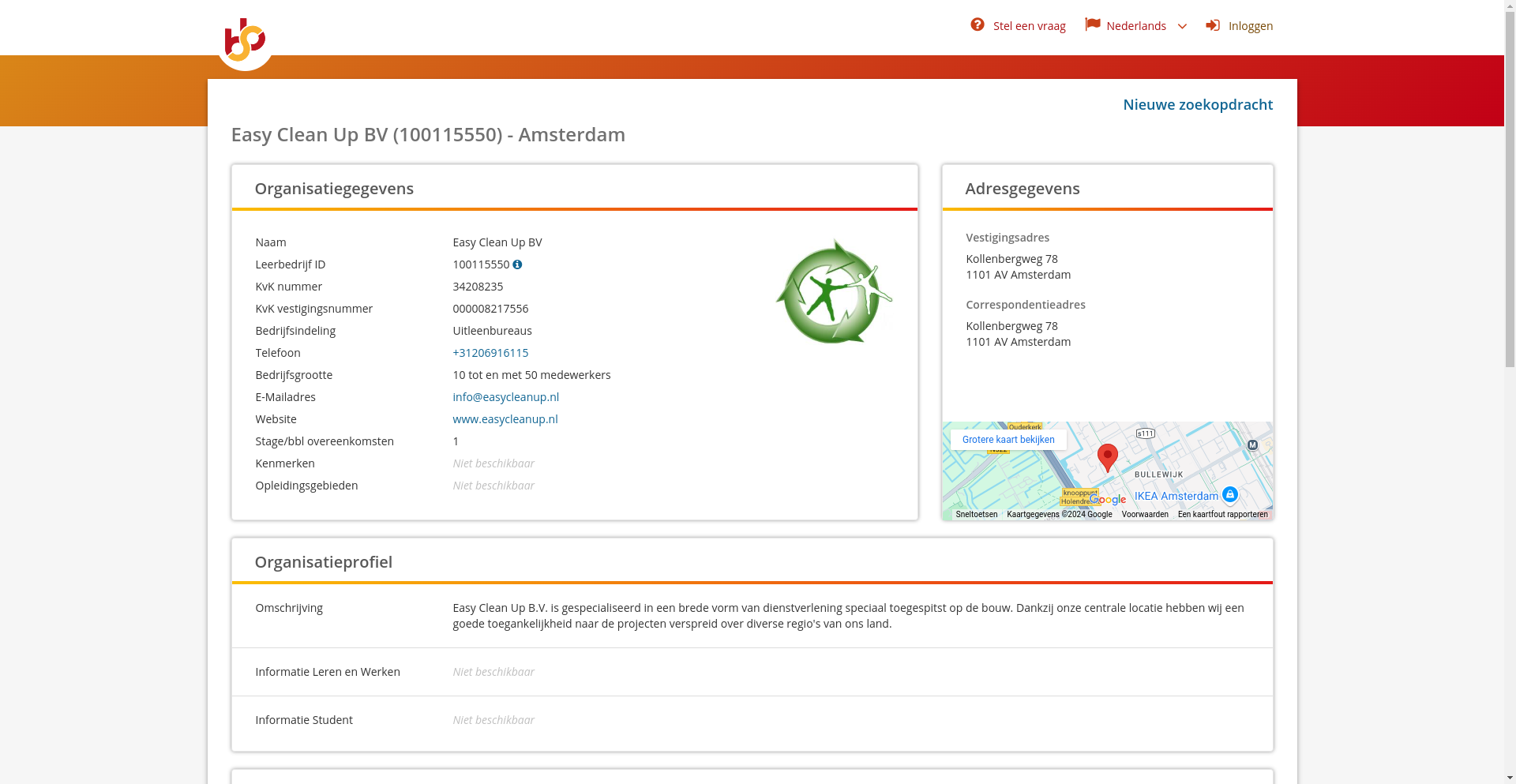Image resolution: width=1516 pixels, height=784 pixels.
Task: Click the Informatie Leren en Werken label
Action: pos(328,672)
